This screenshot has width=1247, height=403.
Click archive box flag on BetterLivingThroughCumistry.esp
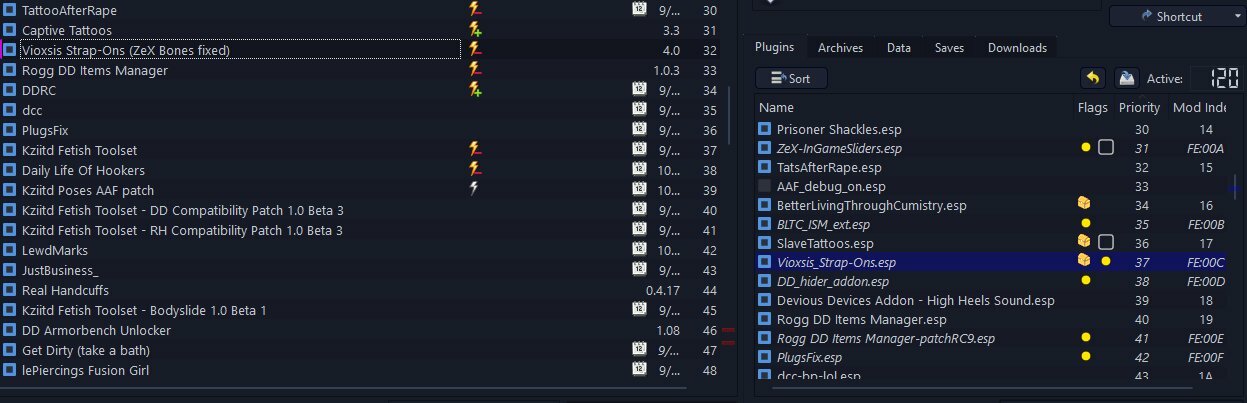[x=1083, y=204]
